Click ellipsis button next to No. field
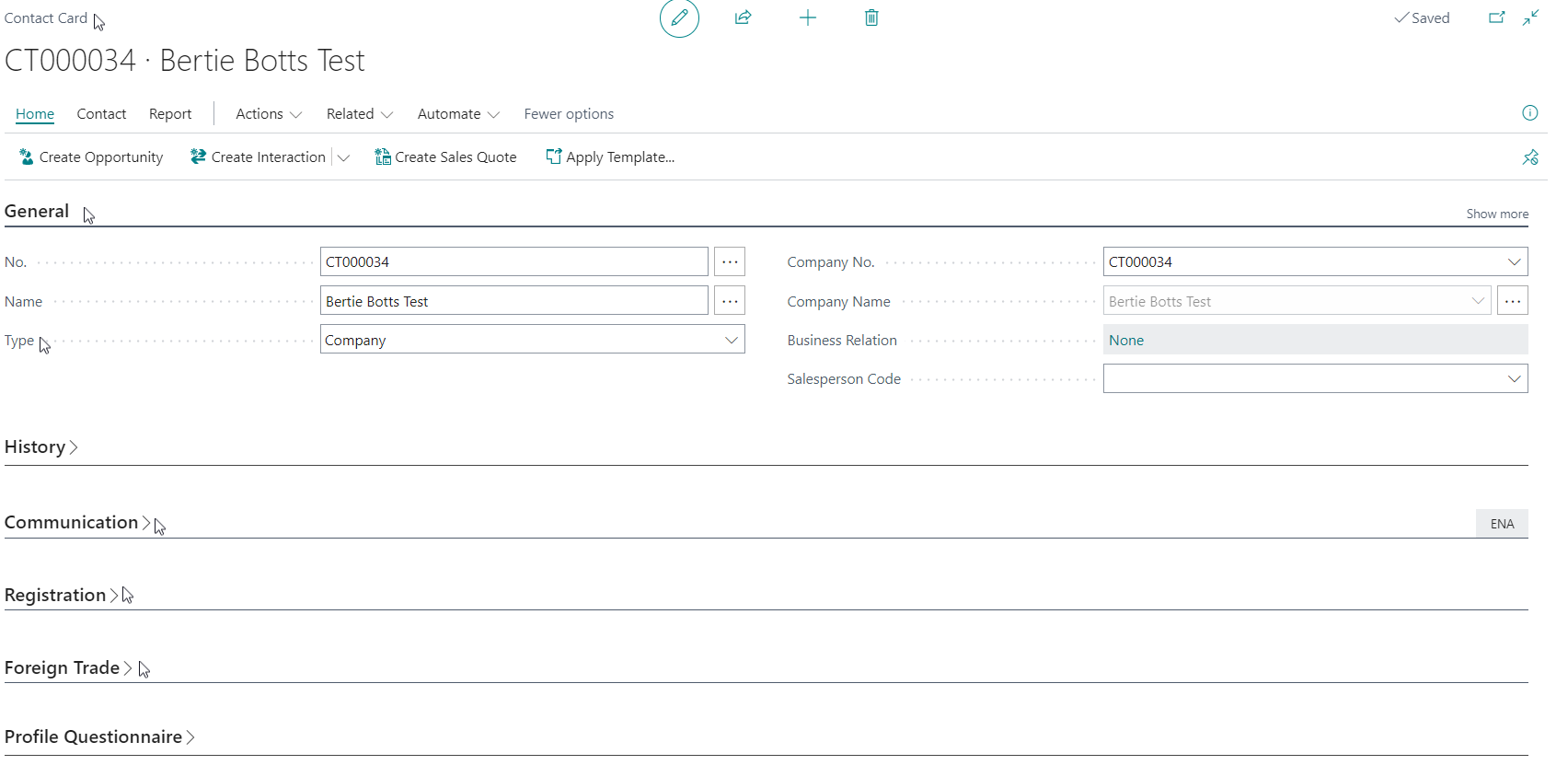1568x765 pixels. 730,262
